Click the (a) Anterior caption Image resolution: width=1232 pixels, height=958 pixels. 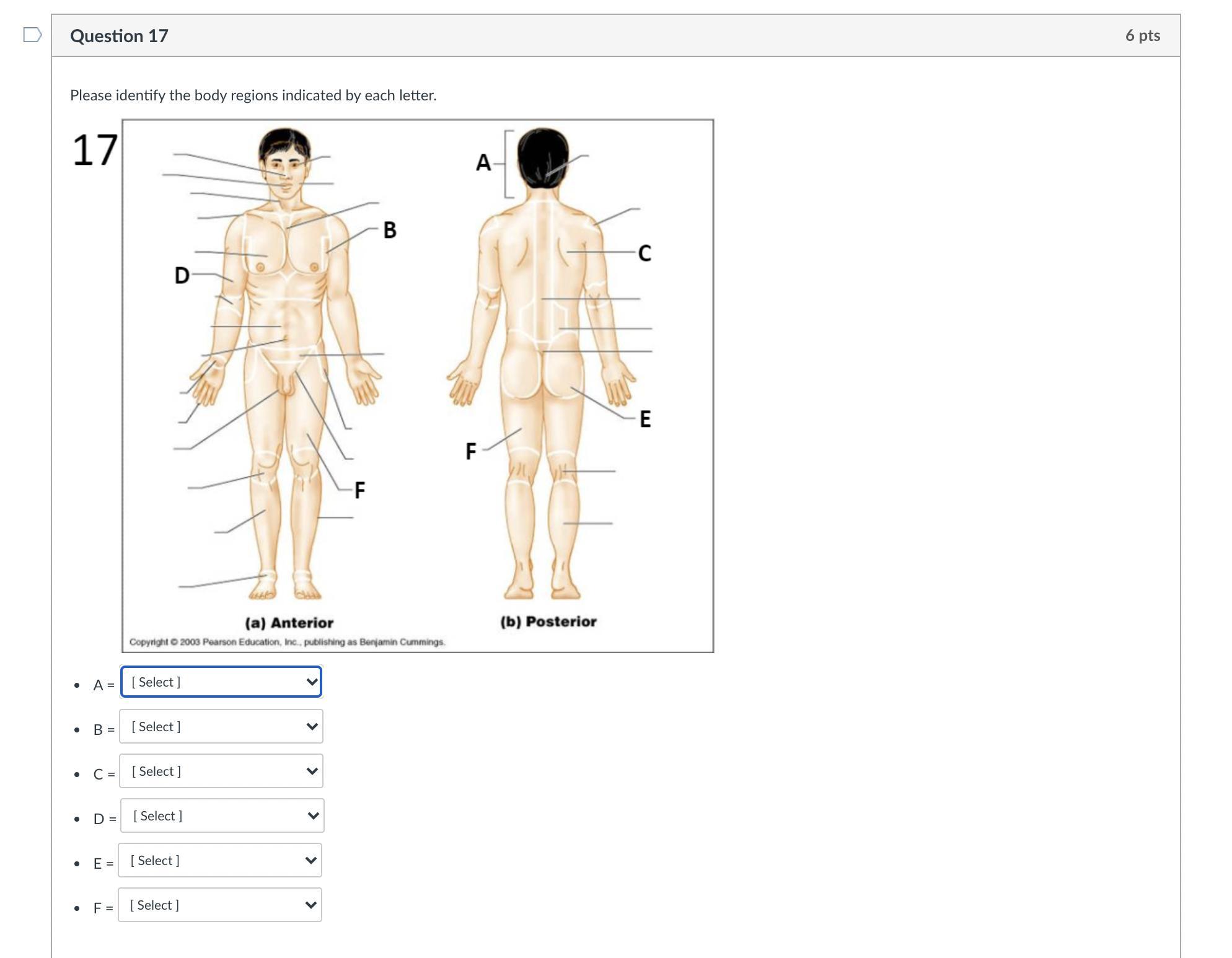tap(289, 623)
